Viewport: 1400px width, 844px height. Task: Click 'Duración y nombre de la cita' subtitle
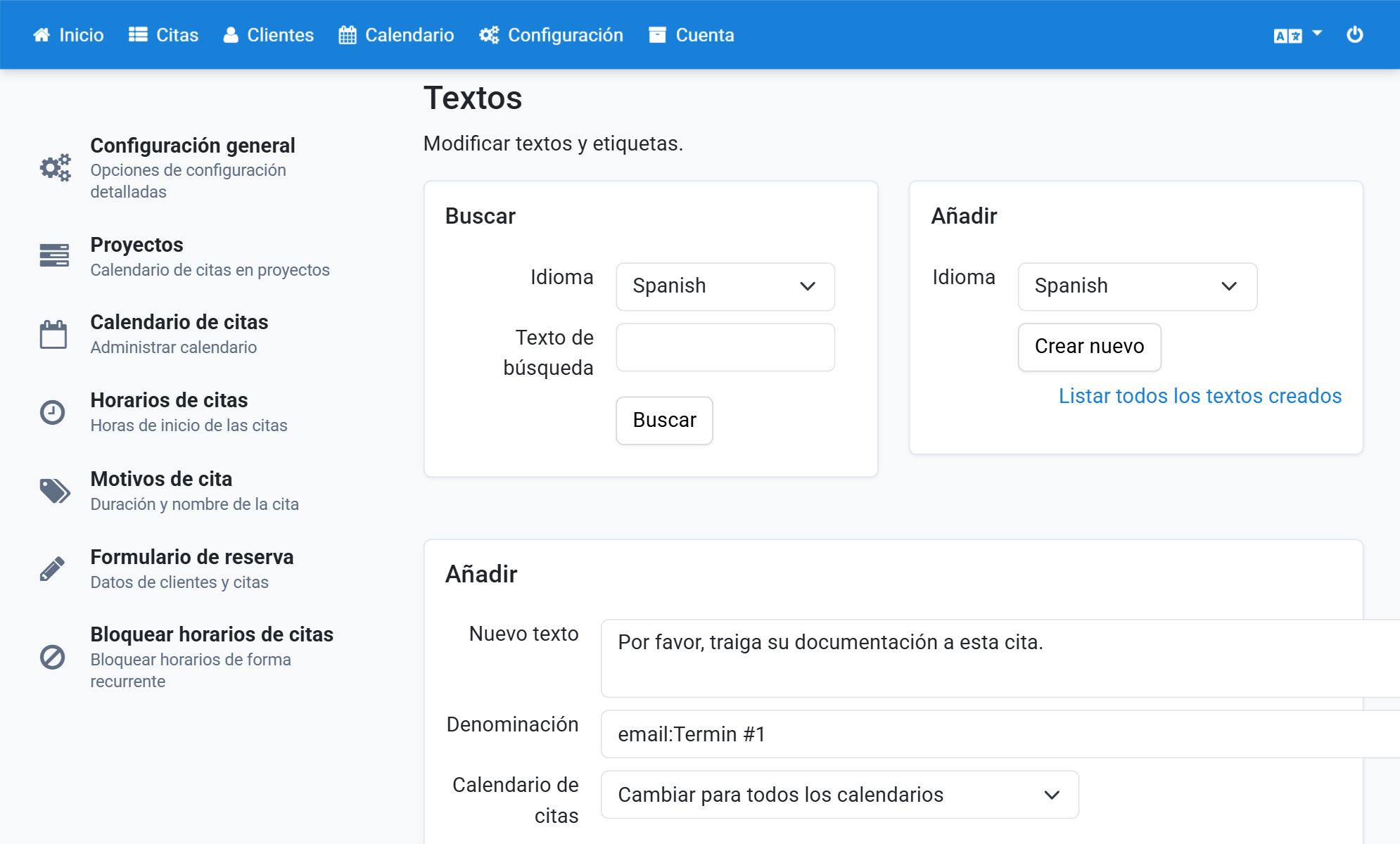click(194, 504)
